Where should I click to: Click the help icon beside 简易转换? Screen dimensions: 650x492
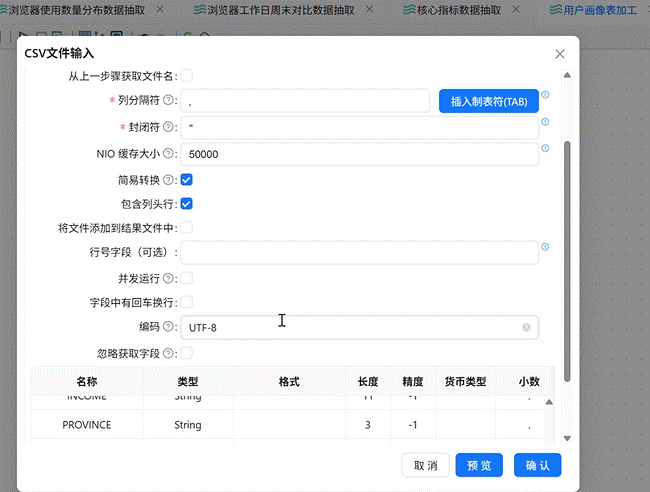168,180
